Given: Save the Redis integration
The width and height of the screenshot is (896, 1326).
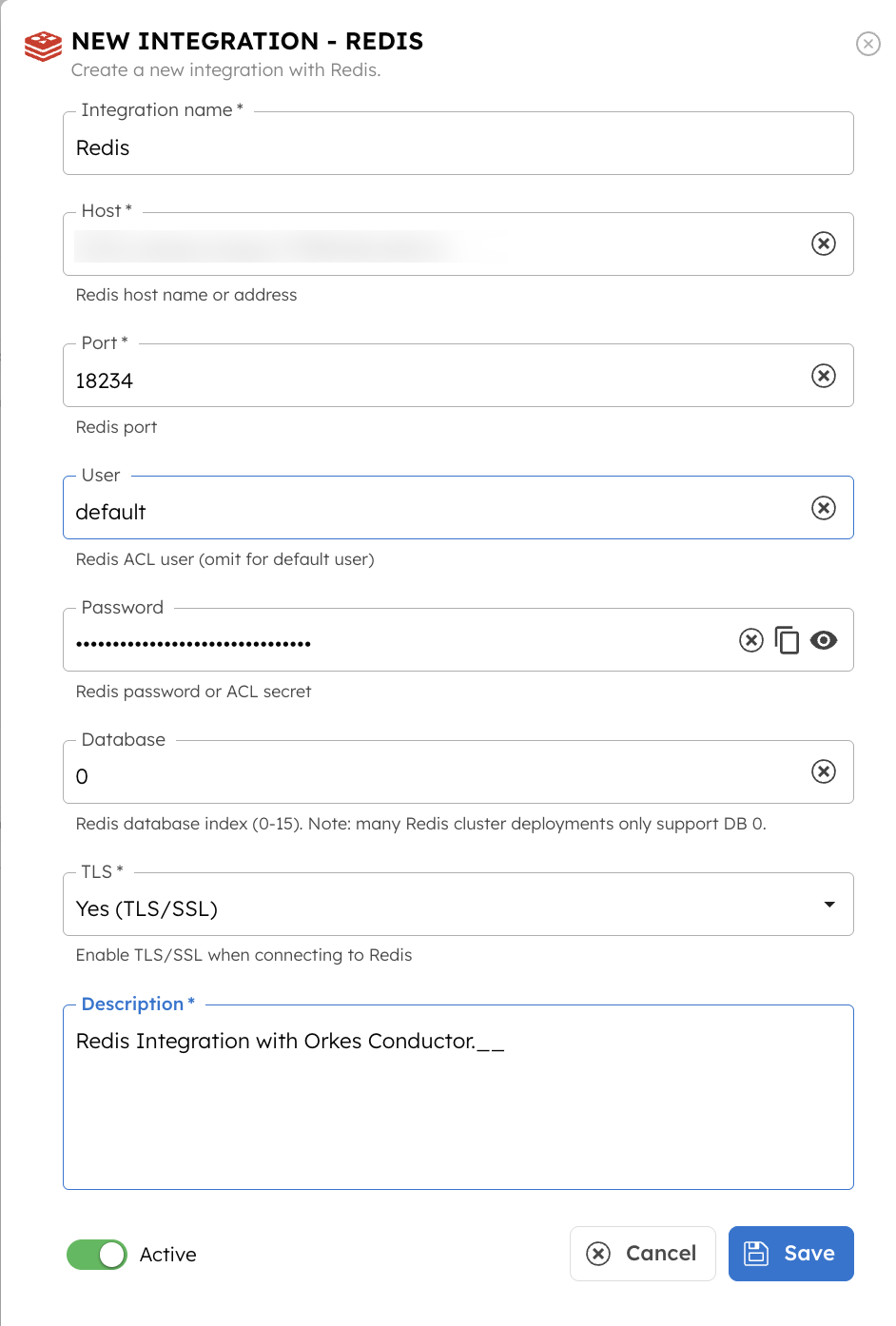Looking at the screenshot, I should coord(790,1254).
